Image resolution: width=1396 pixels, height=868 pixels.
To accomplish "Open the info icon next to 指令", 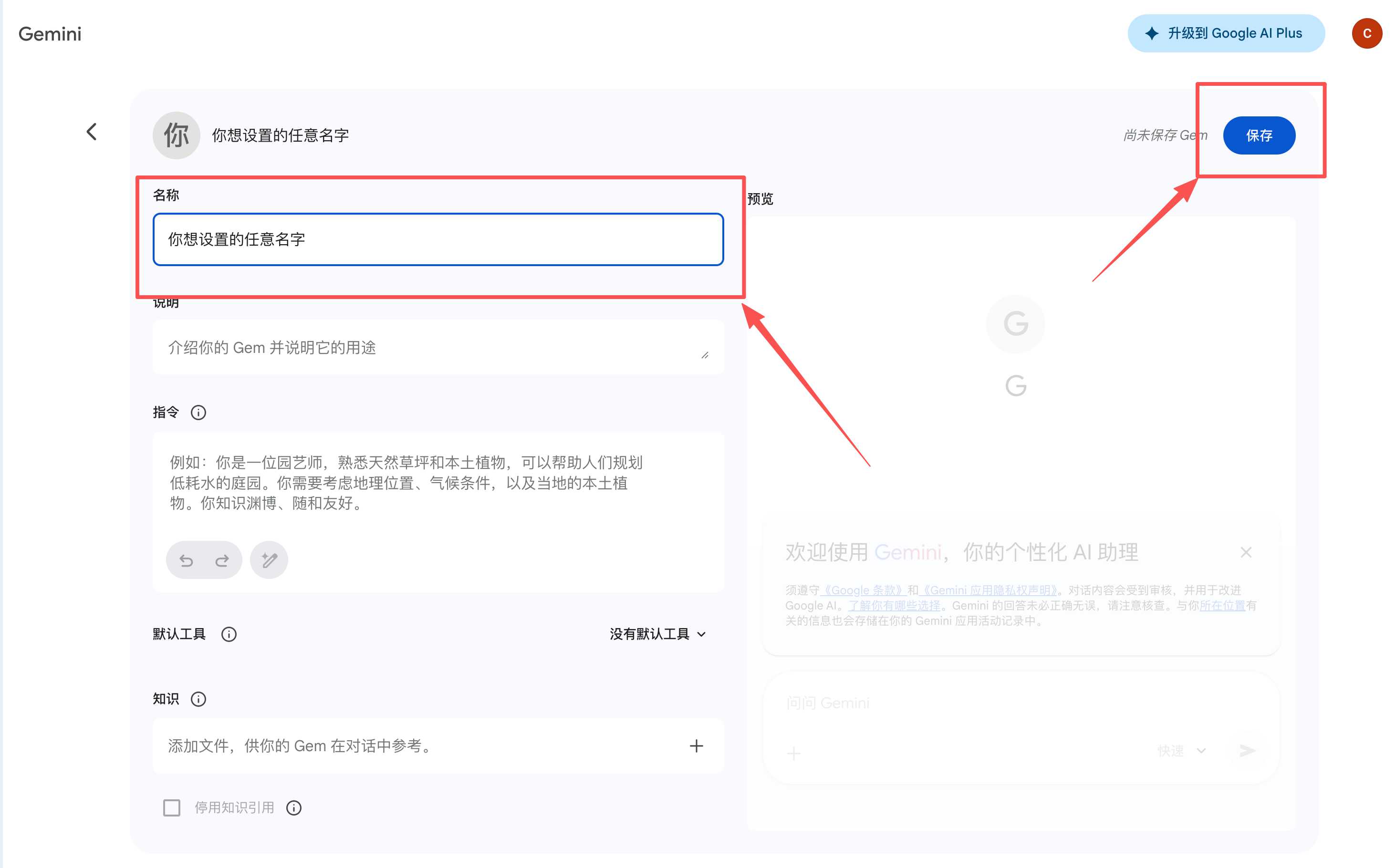I will pos(198,412).
